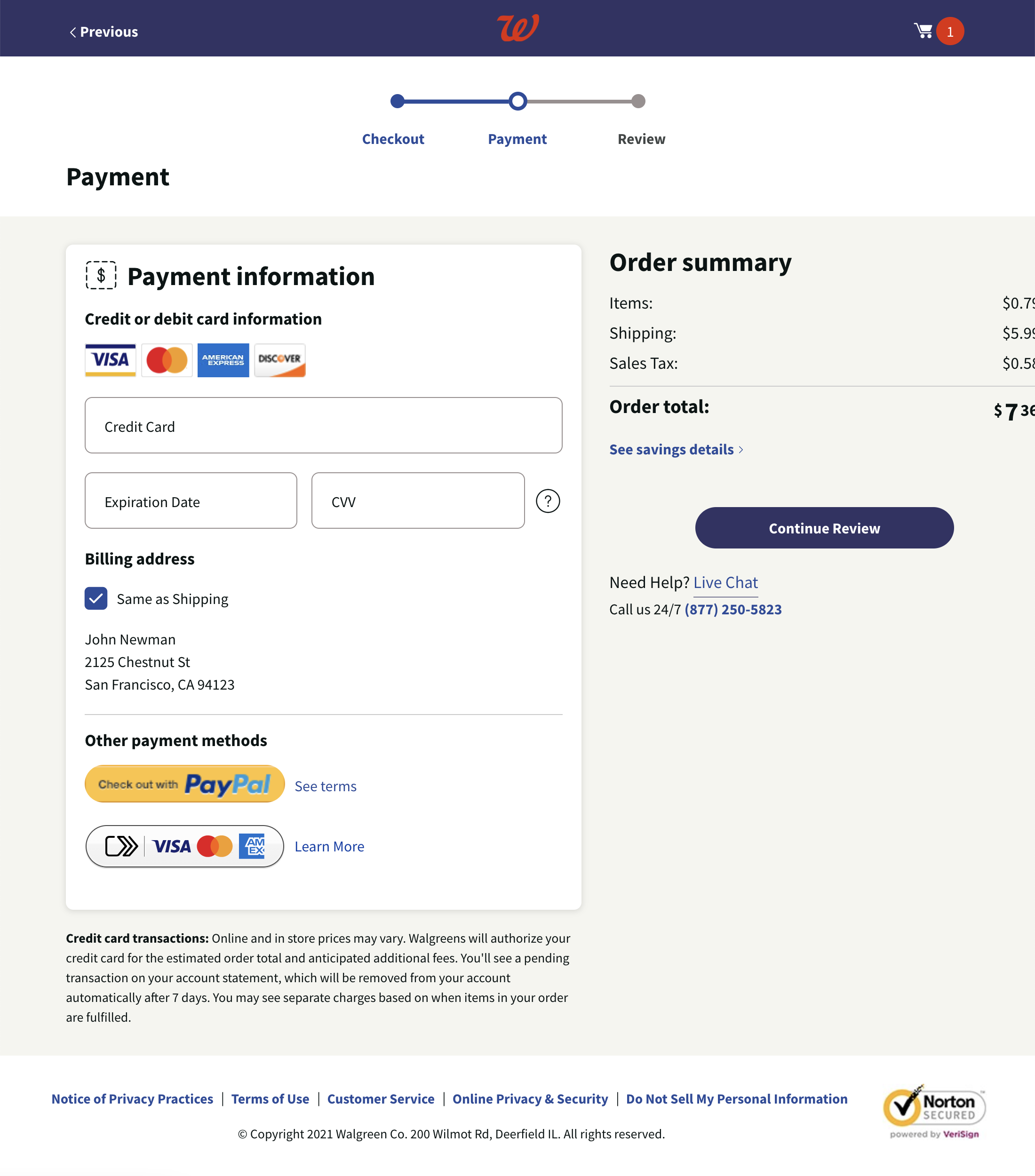Open Live Chat for help
The image size is (1035, 1176).
725,582
